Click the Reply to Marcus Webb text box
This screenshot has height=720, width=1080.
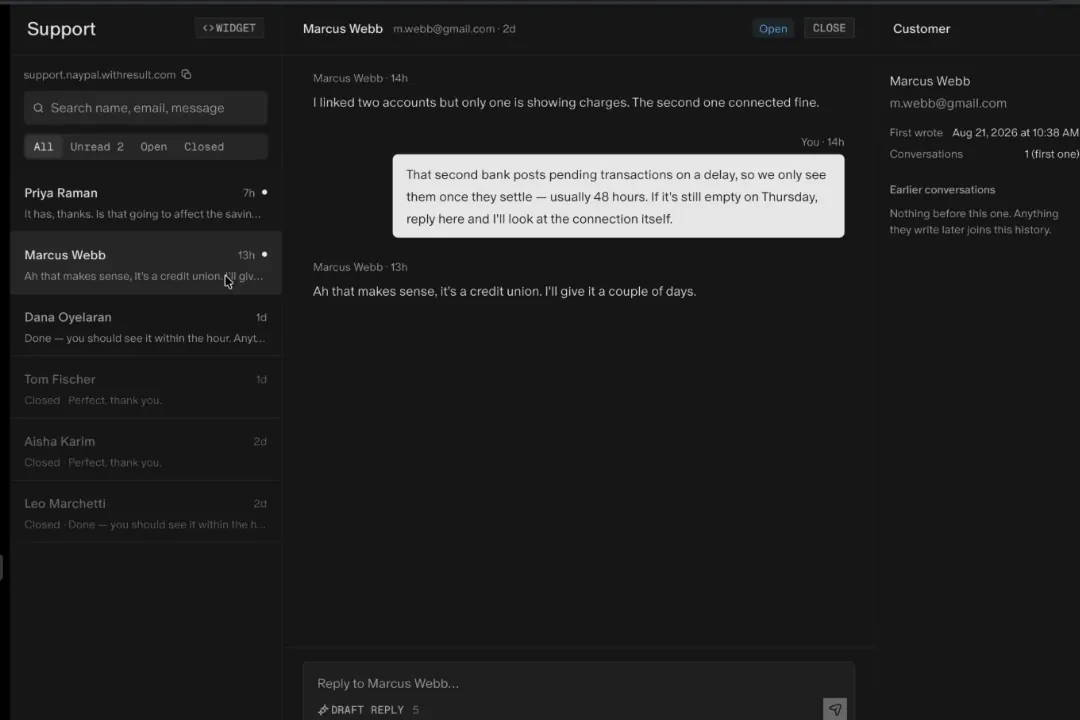[x=579, y=683]
